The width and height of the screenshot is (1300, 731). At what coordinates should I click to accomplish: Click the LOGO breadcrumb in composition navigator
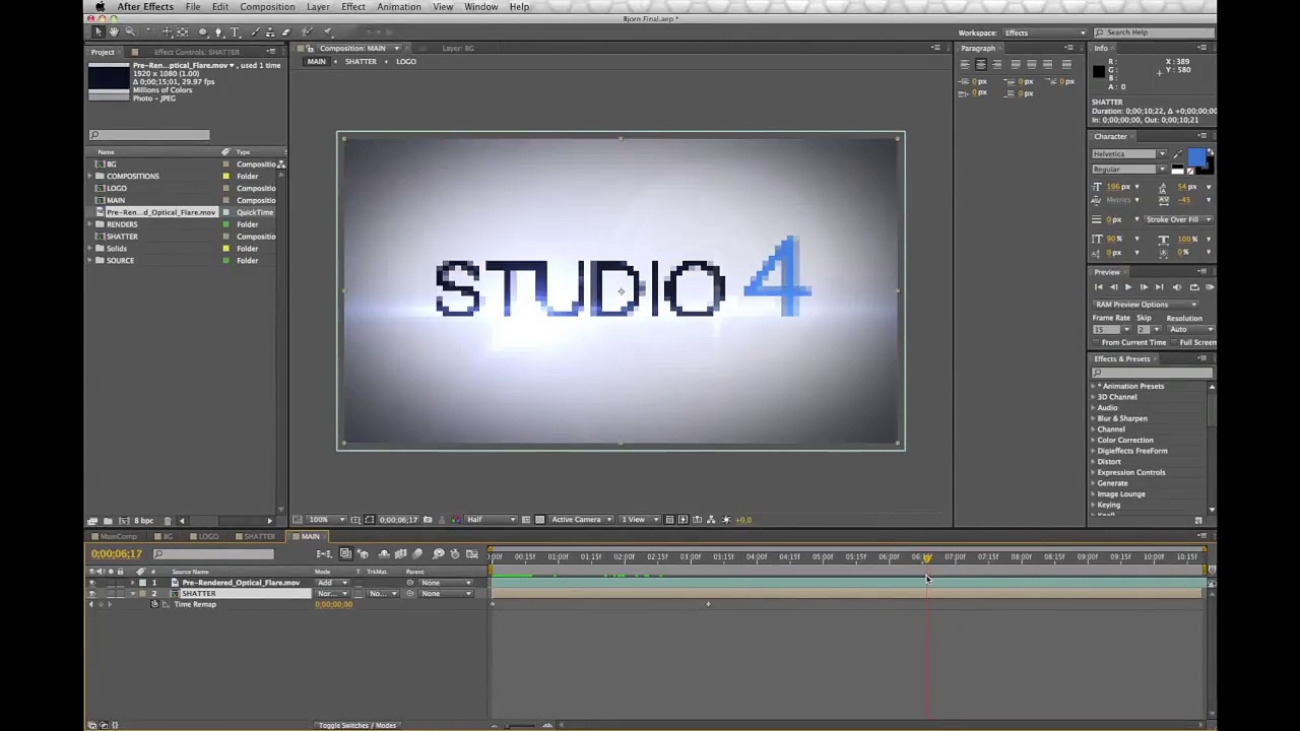(x=406, y=62)
